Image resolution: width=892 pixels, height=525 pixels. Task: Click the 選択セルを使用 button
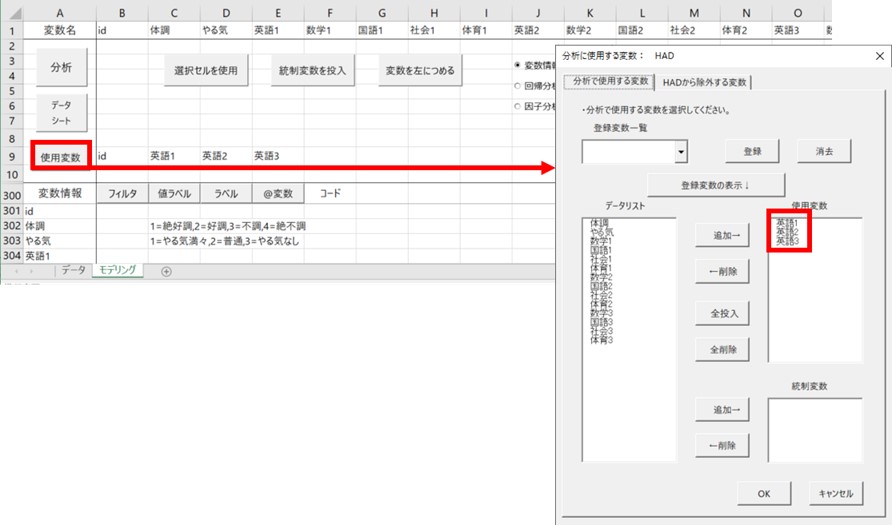pyautogui.click(x=206, y=71)
